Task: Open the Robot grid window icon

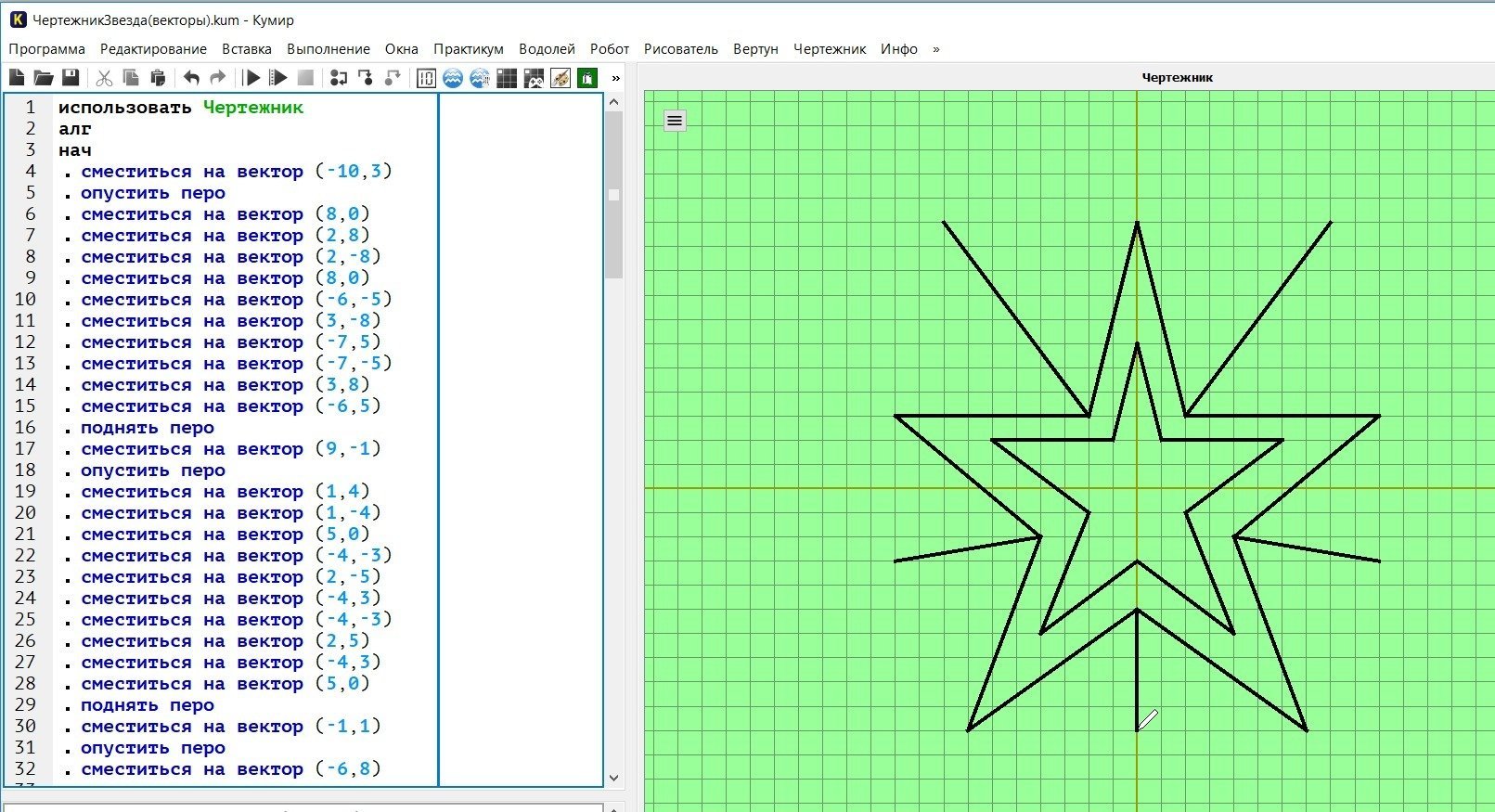Action: tap(507, 78)
